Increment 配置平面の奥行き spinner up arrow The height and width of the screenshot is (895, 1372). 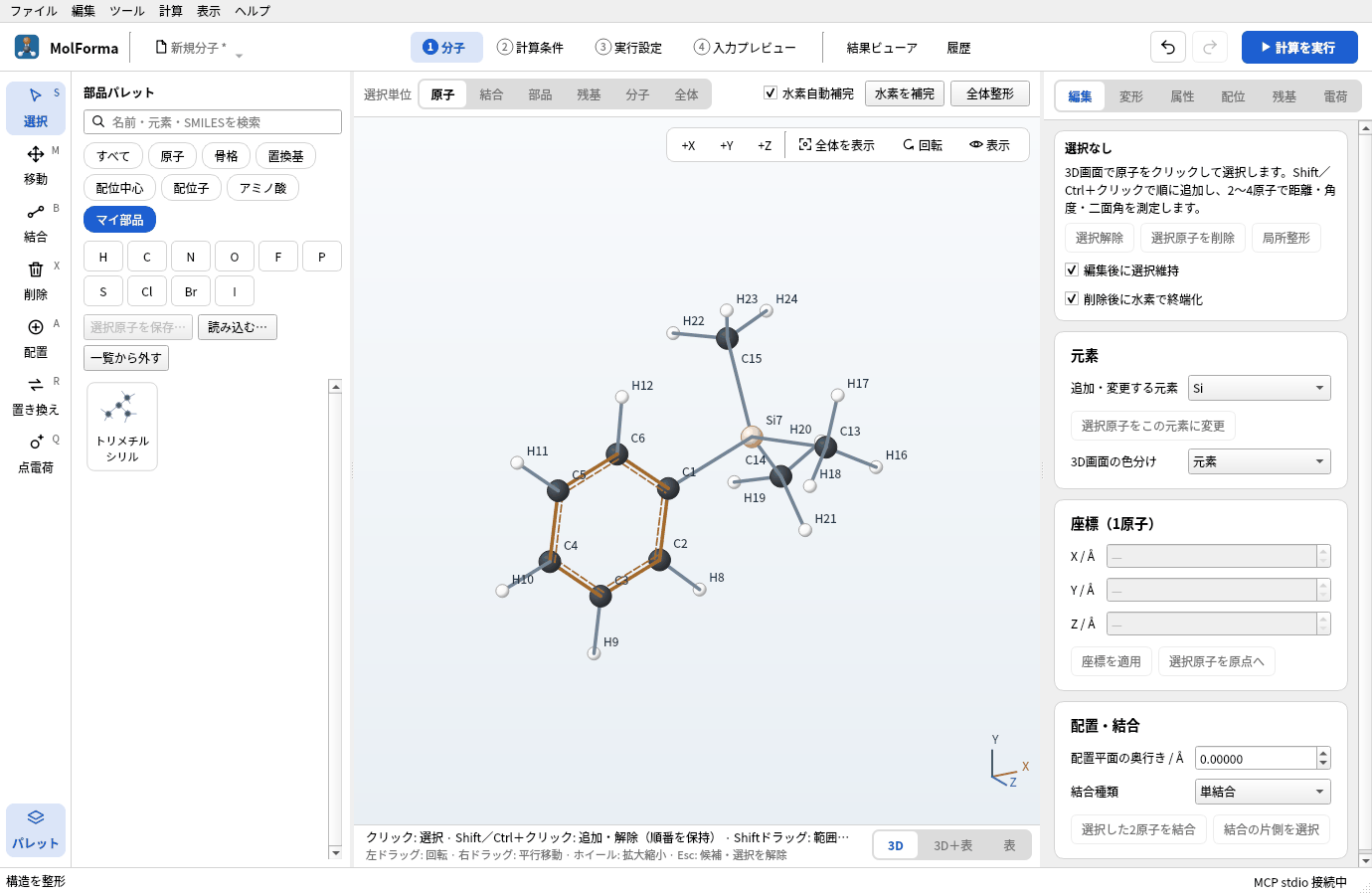1323,753
